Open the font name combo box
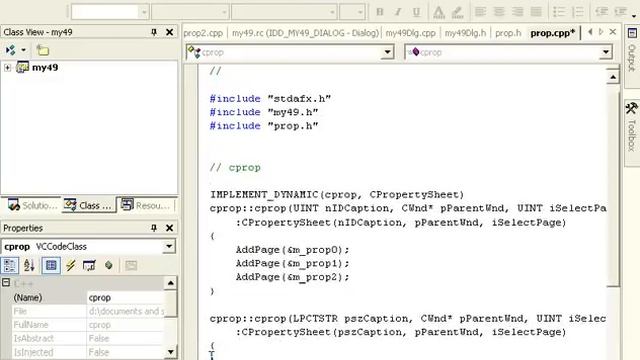 284,12
